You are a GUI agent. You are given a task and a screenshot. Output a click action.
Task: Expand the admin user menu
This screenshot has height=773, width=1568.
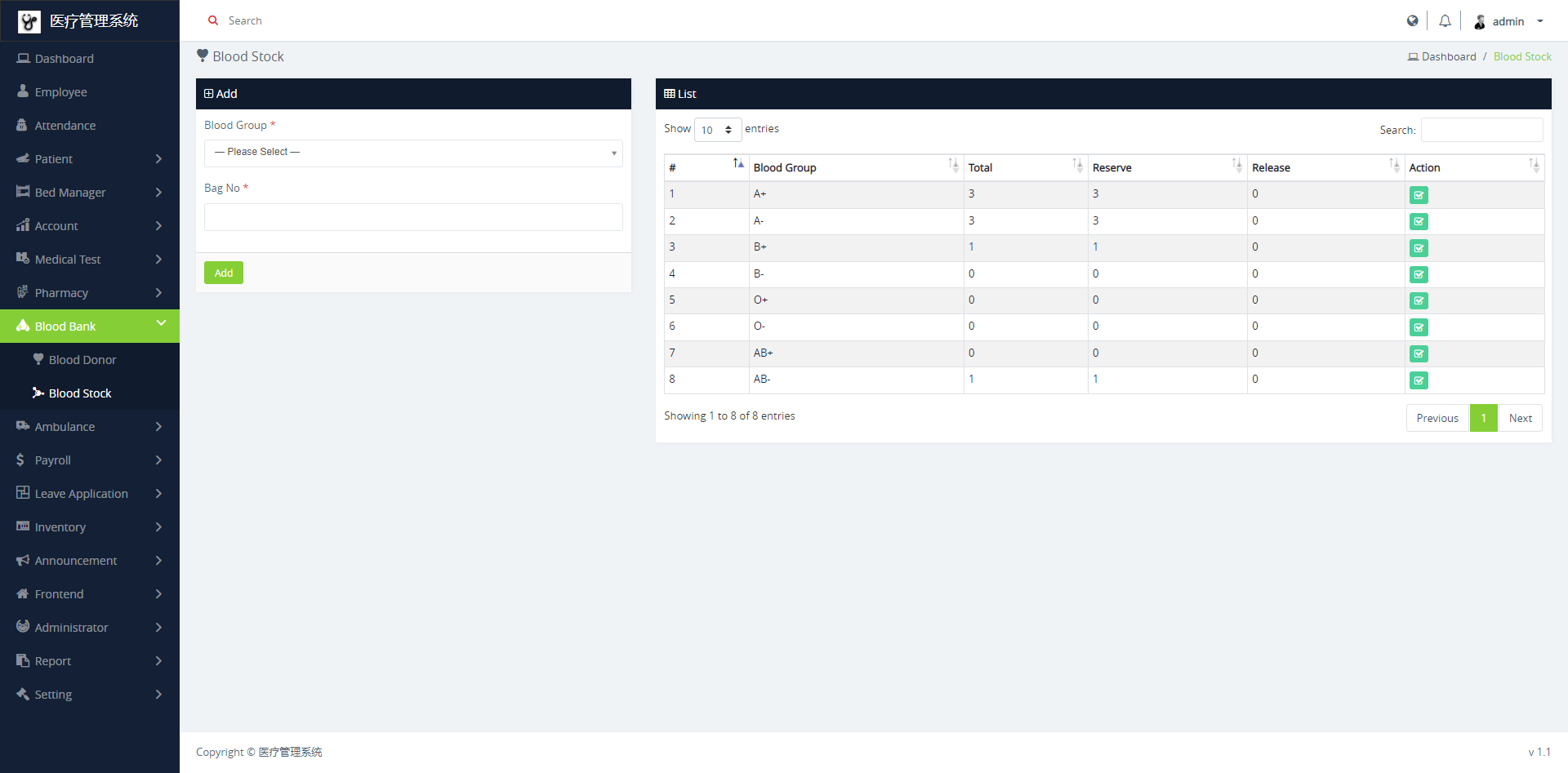click(1509, 21)
